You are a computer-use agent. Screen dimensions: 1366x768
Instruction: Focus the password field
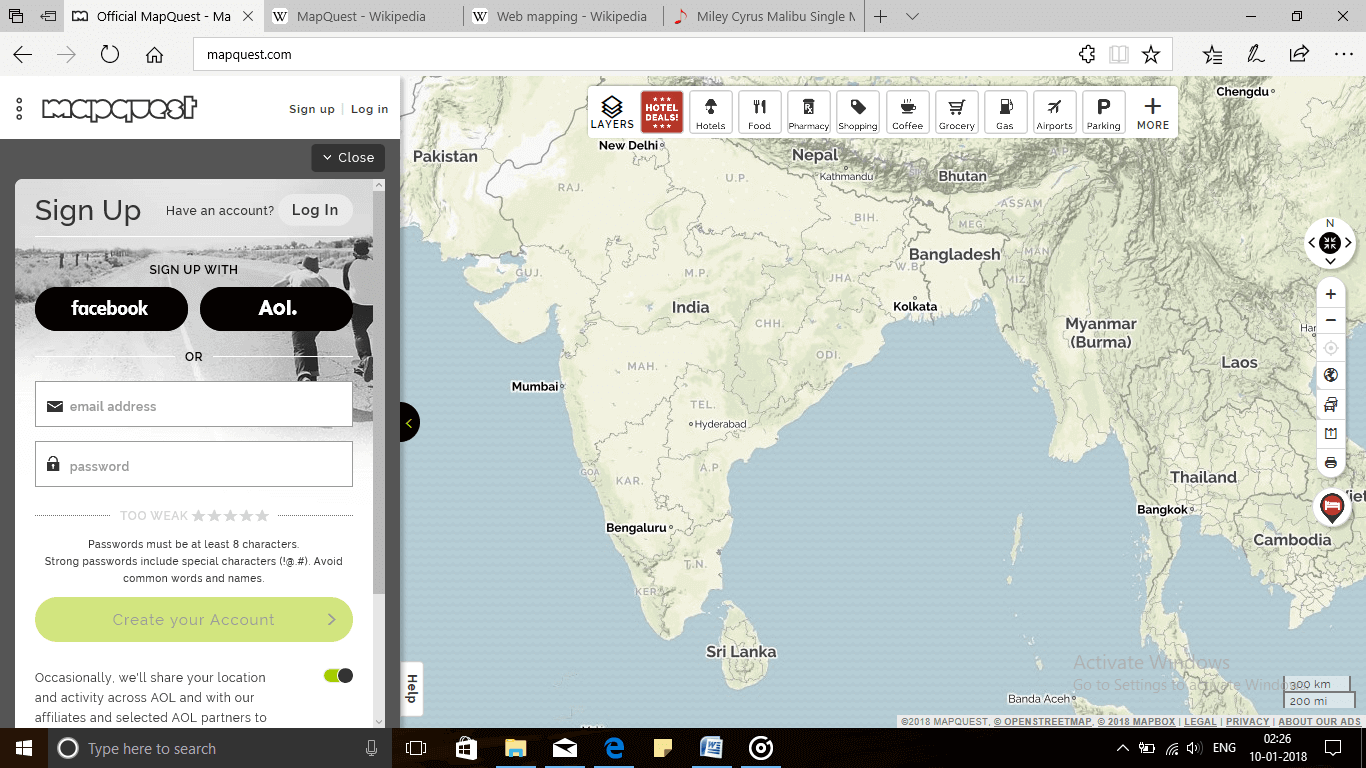click(194, 464)
